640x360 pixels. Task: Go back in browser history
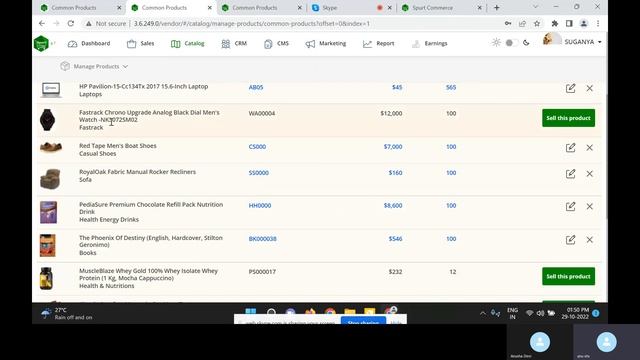[42, 24]
